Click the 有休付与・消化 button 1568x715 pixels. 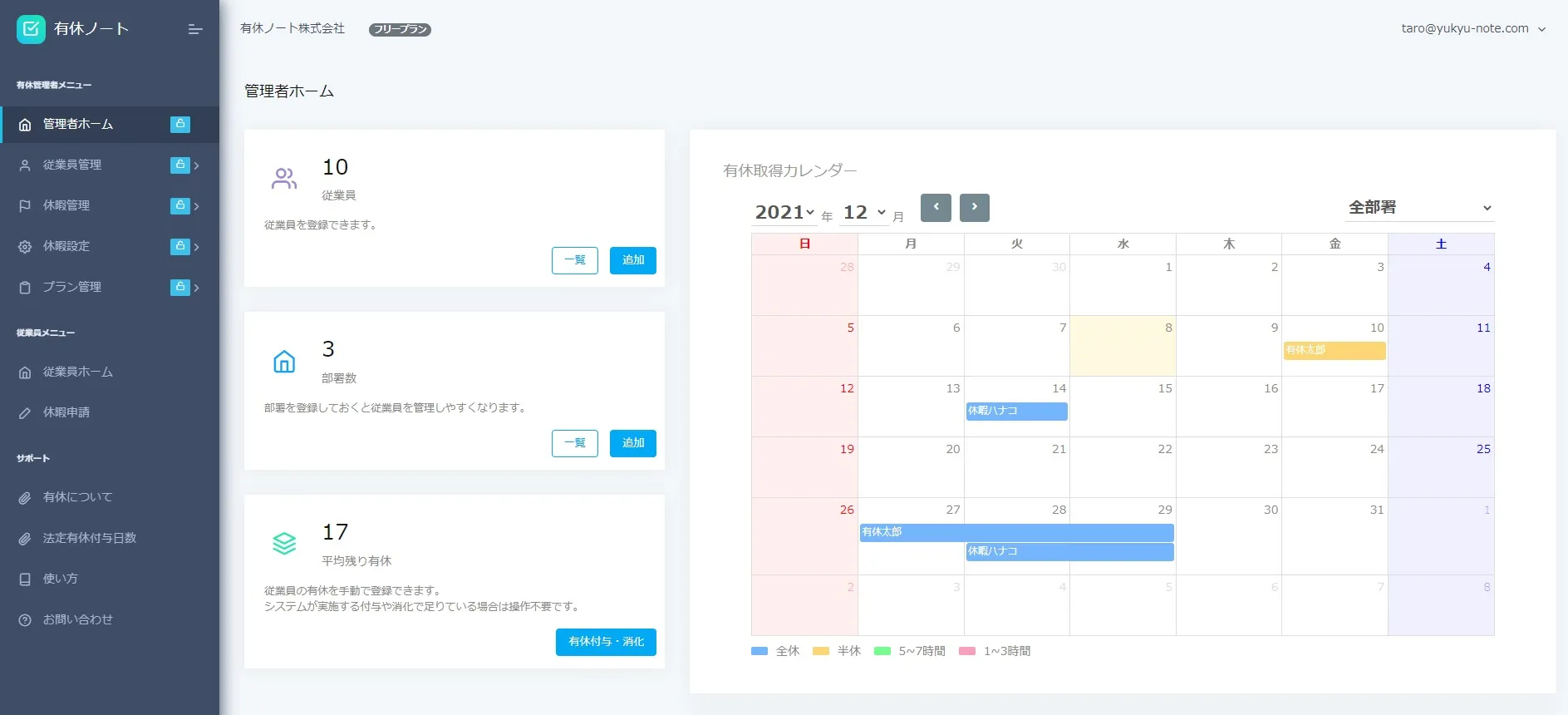pos(606,642)
